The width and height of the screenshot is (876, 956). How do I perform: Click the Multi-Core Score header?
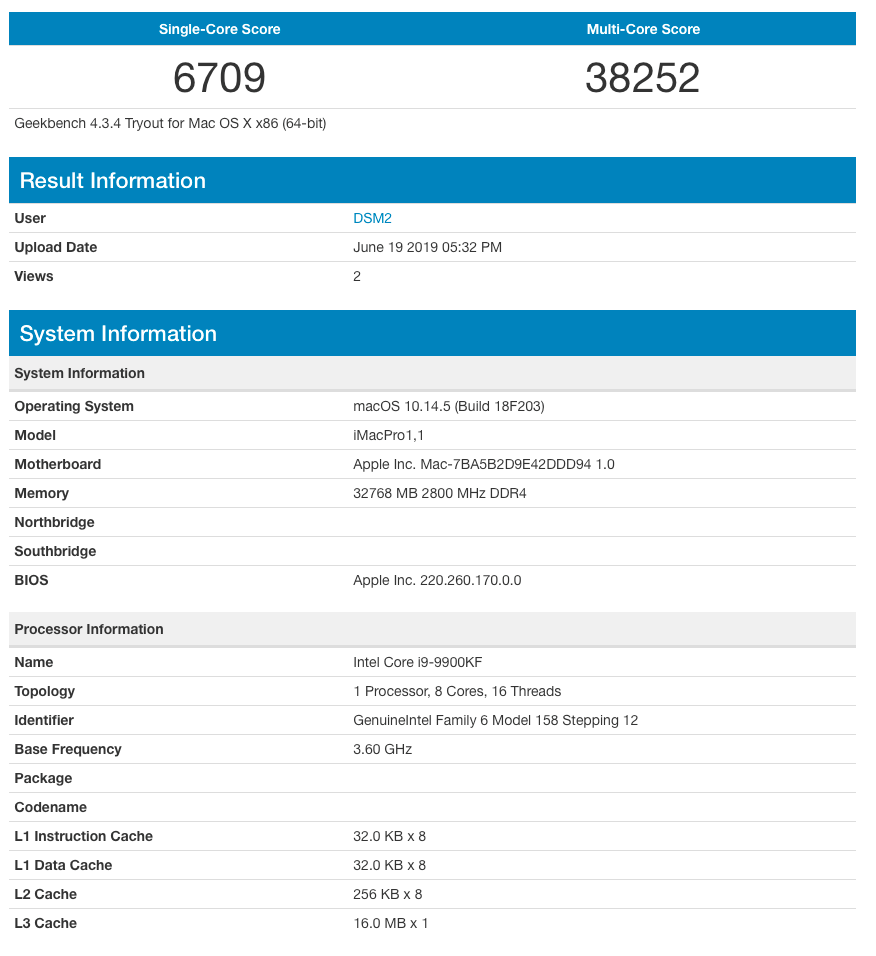[x=643, y=29]
